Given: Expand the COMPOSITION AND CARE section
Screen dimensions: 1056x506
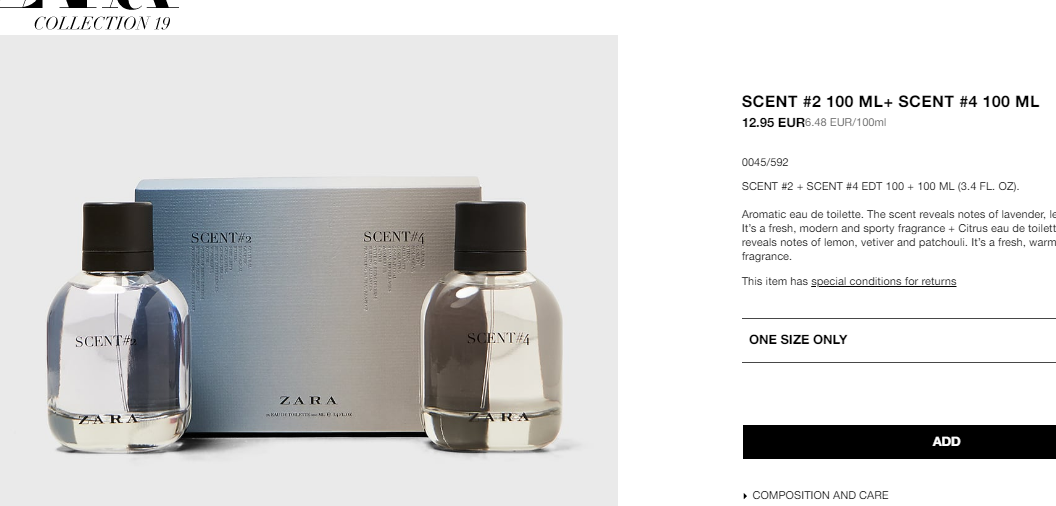Looking at the screenshot, I should coord(816,495).
